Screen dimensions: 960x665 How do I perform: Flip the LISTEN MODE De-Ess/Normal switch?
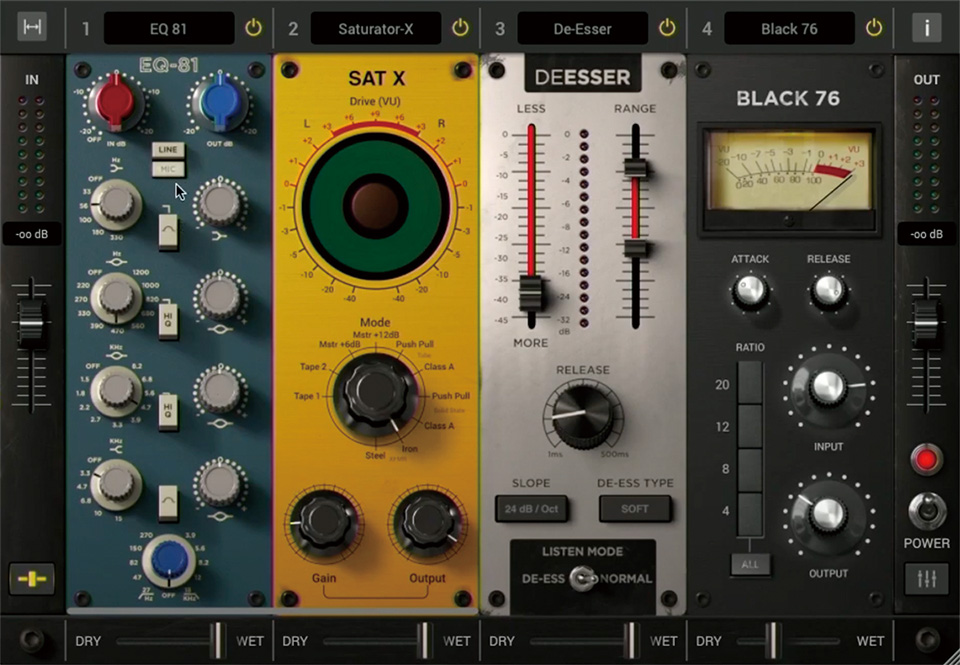[x=582, y=579]
